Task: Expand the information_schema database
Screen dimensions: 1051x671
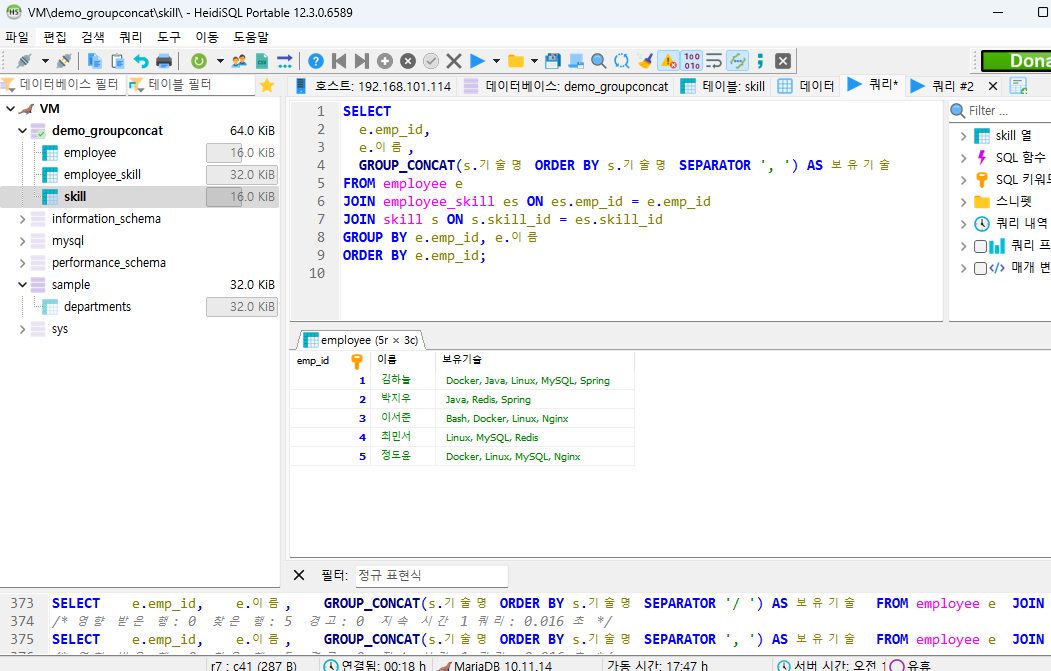Action: tap(22, 219)
